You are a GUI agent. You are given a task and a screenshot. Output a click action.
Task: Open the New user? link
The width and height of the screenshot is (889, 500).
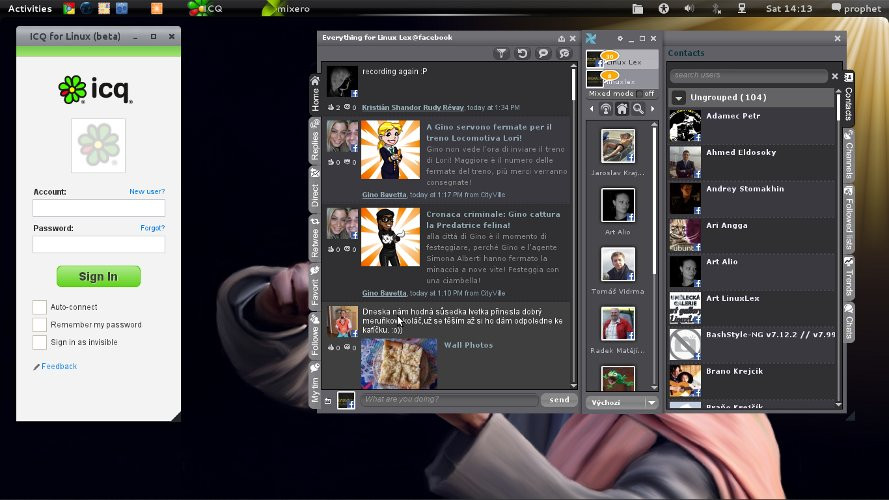point(147,192)
